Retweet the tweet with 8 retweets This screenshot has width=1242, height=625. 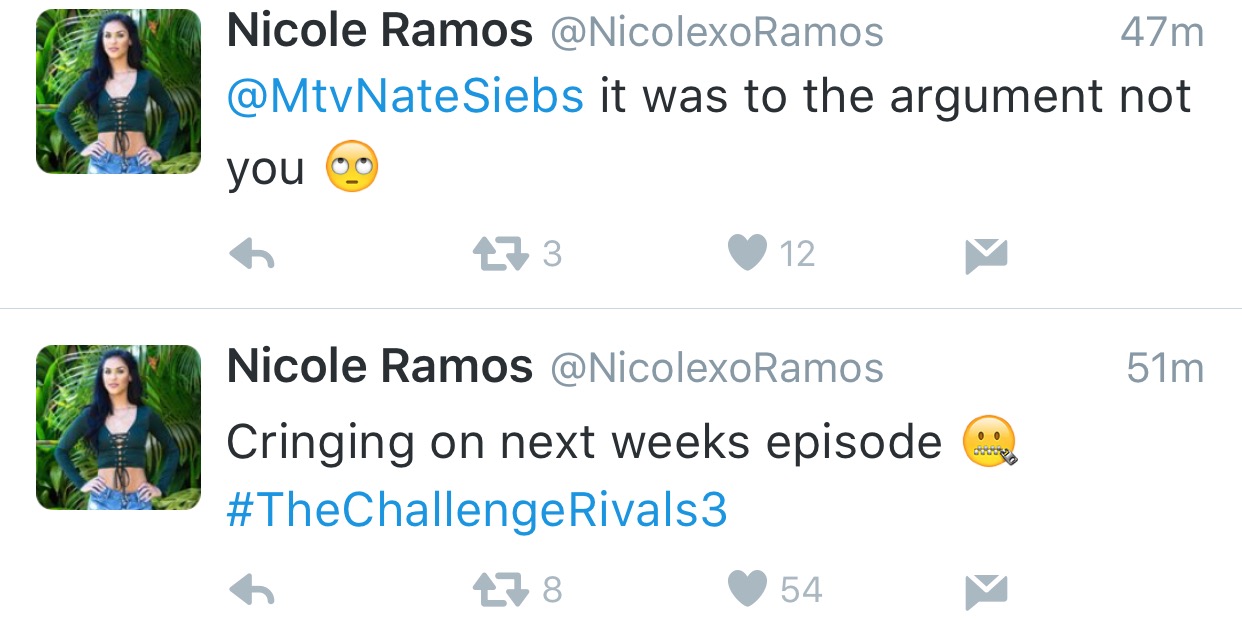point(502,591)
